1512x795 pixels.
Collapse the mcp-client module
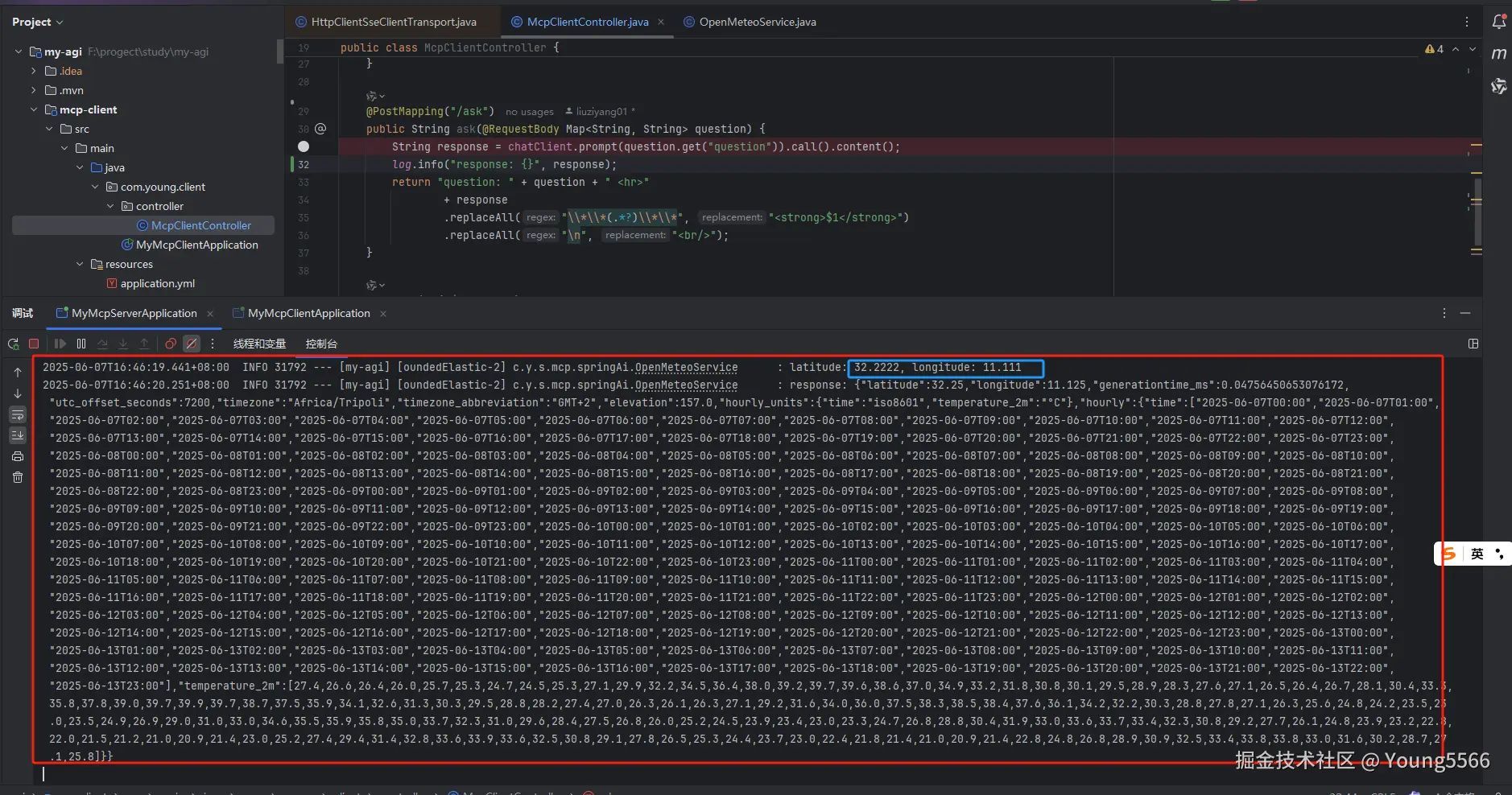34,109
